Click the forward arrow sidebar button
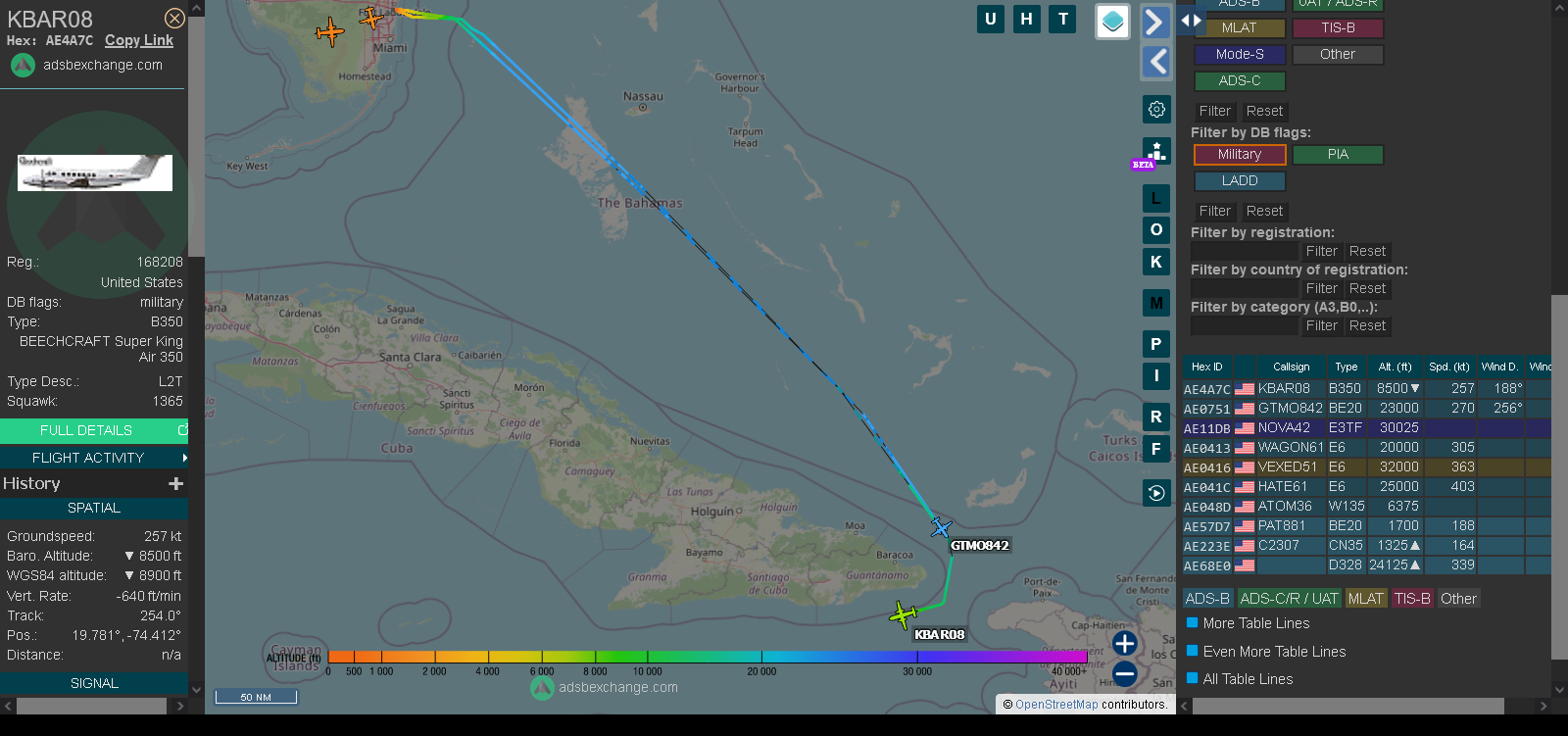The width and height of the screenshot is (1568, 736). [1156, 22]
